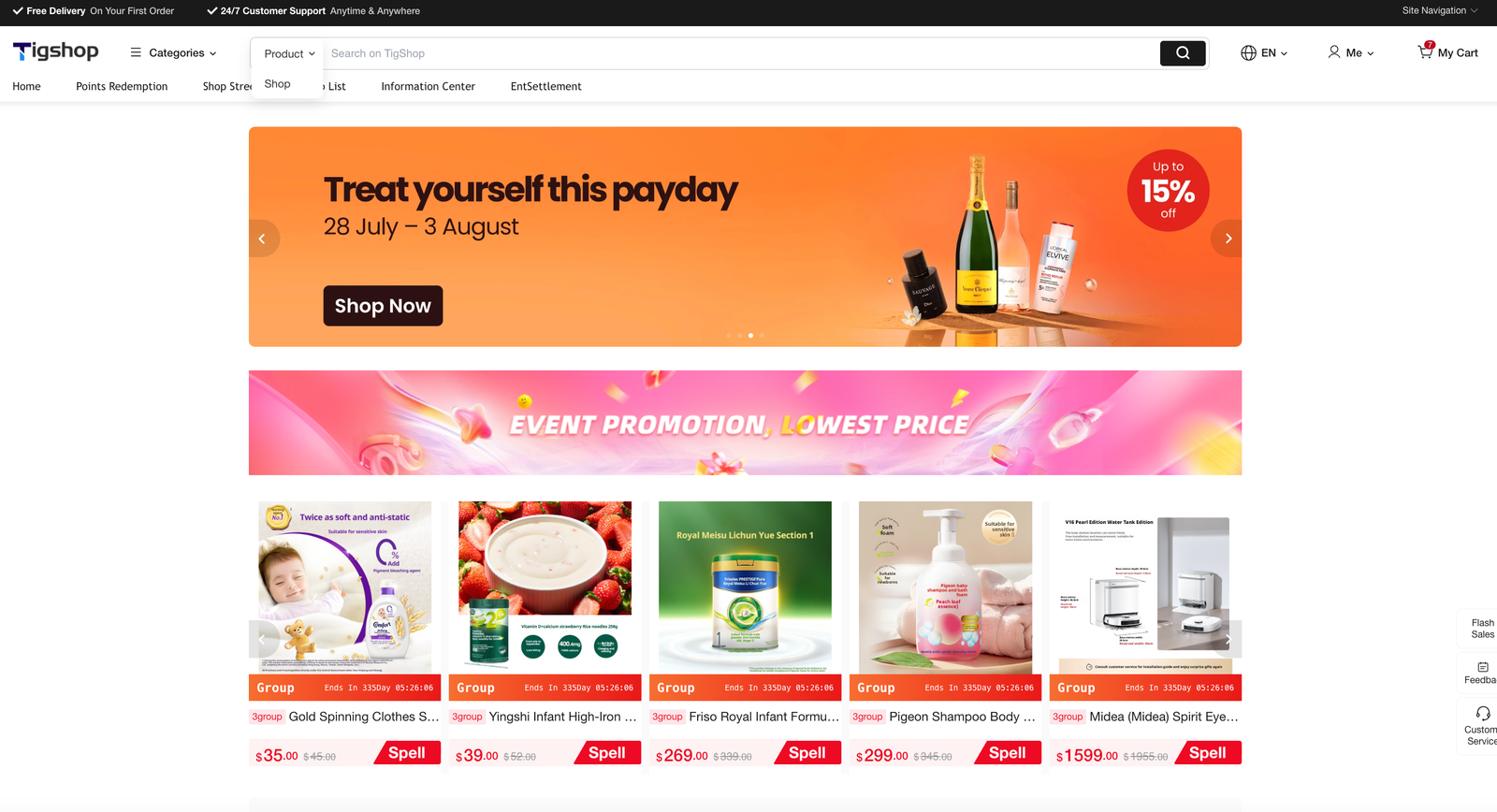Click the Shop Now banner button

click(383, 306)
